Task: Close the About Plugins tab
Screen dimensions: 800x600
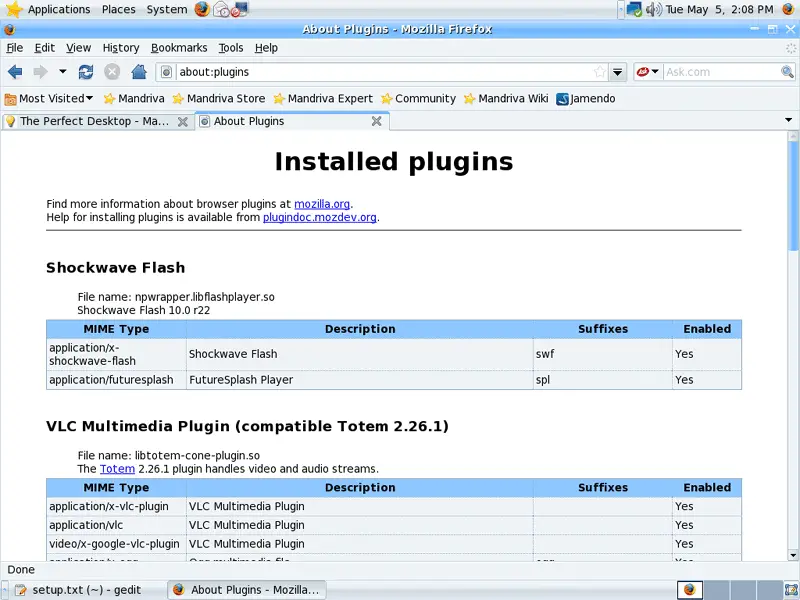Action: 377,121
